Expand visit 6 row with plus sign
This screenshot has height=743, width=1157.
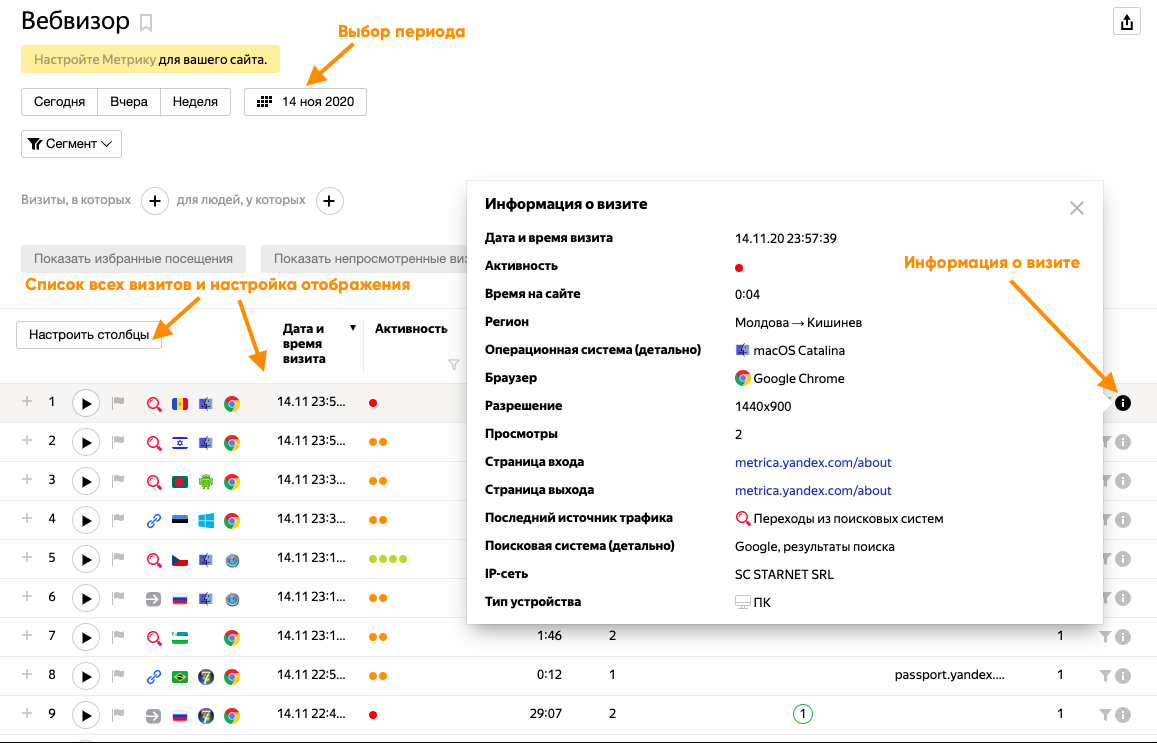point(27,596)
